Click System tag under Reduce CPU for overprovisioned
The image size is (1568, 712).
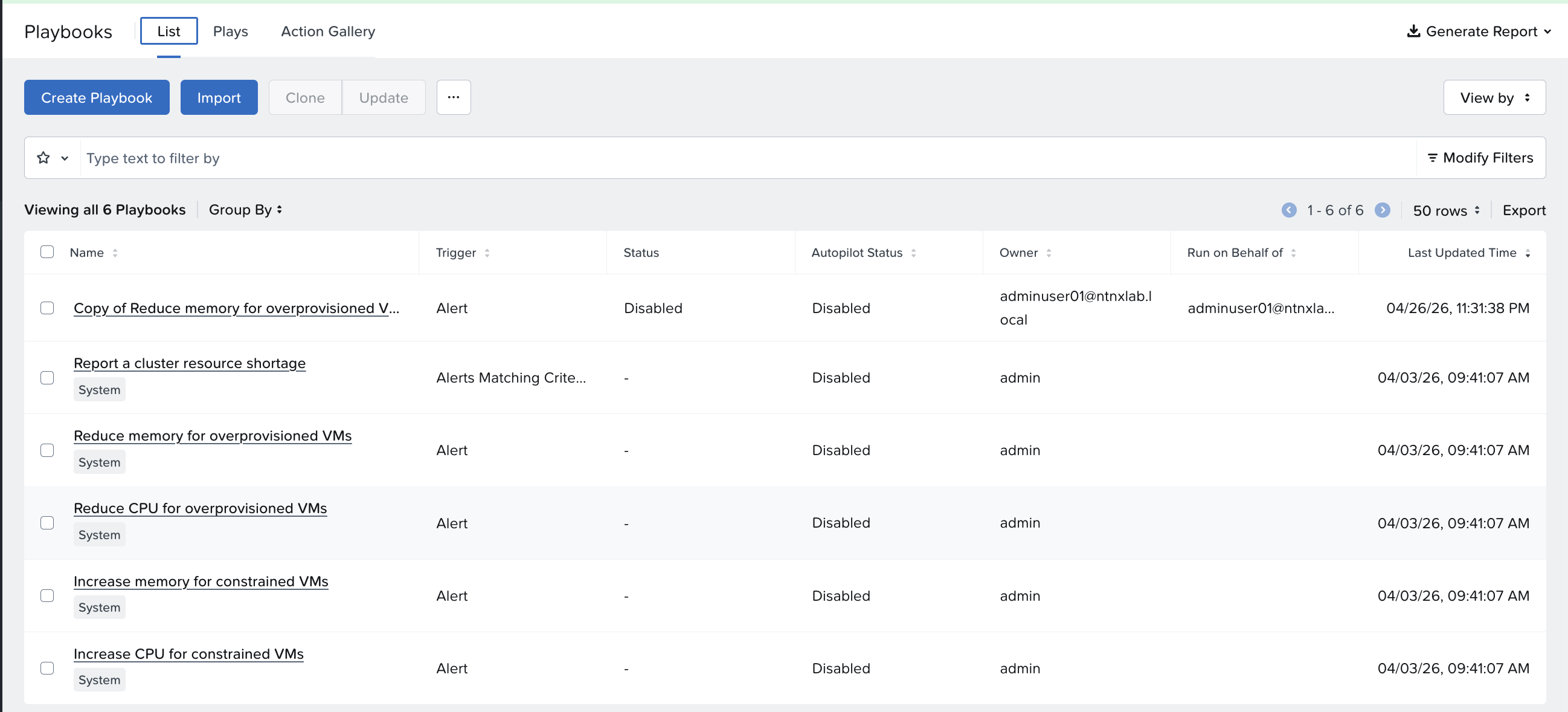[x=99, y=534]
